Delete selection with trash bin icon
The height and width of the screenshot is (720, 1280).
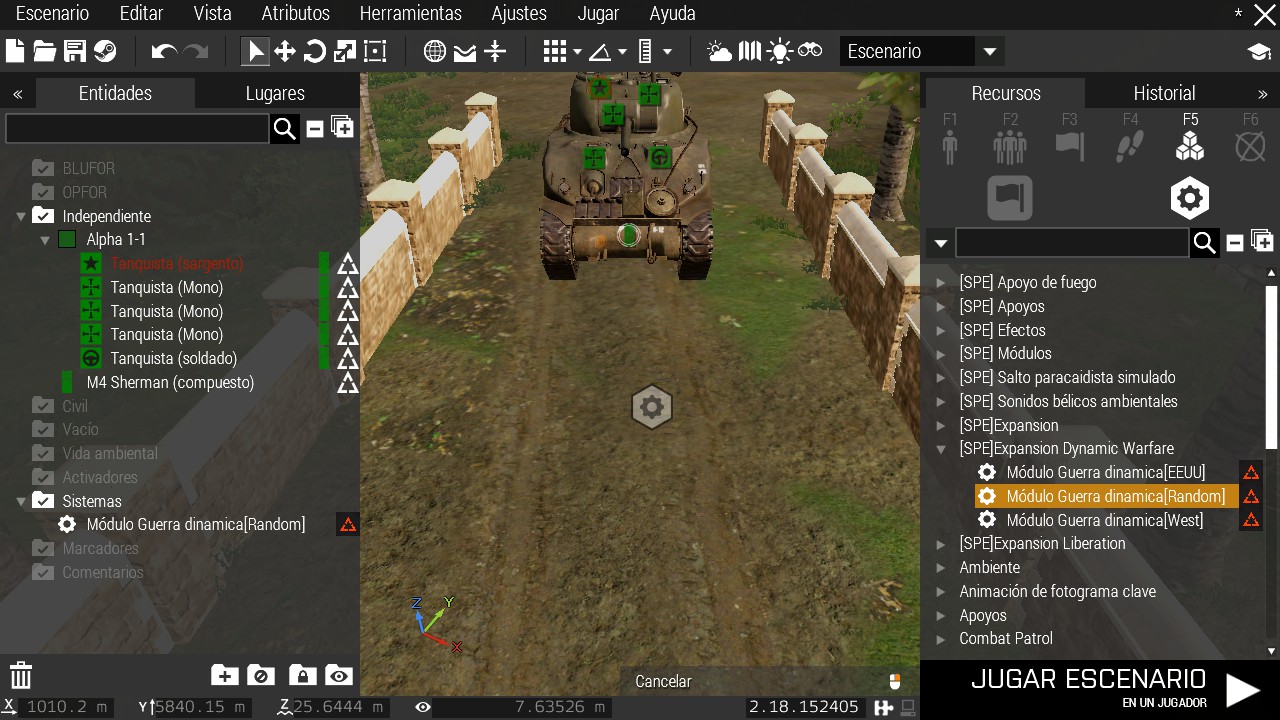tap(21, 675)
